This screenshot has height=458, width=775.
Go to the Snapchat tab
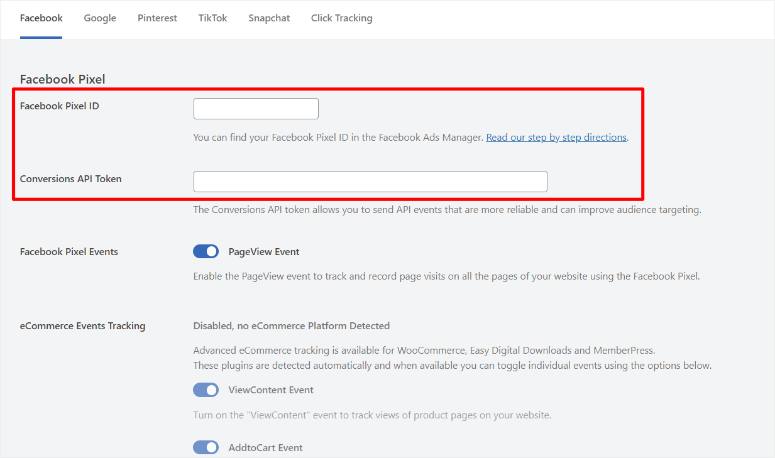tap(269, 18)
